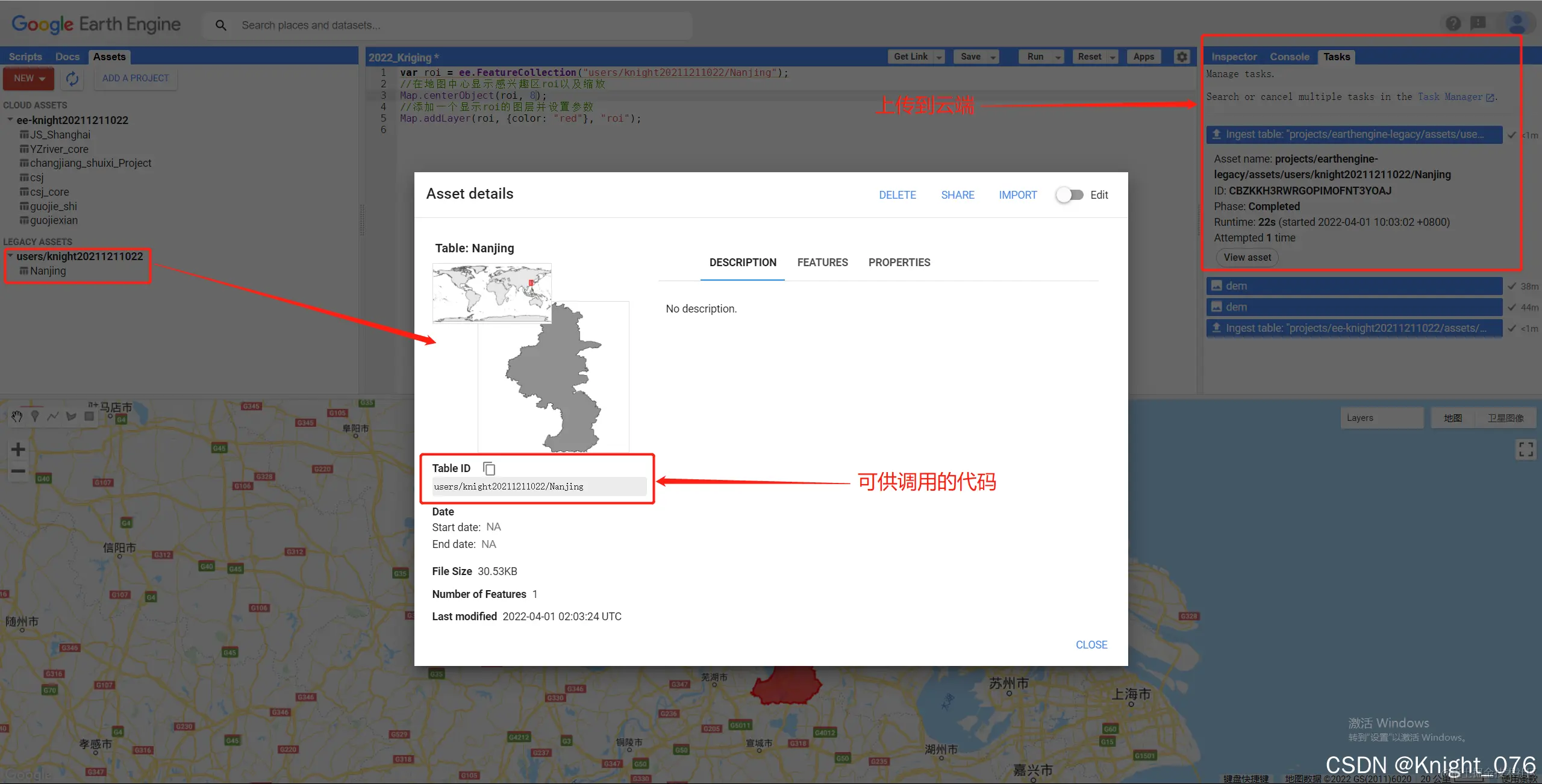Screen dimensions: 1542x784
Task: Select the draw rectangle tool on map
Action: (x=89, y=416)
